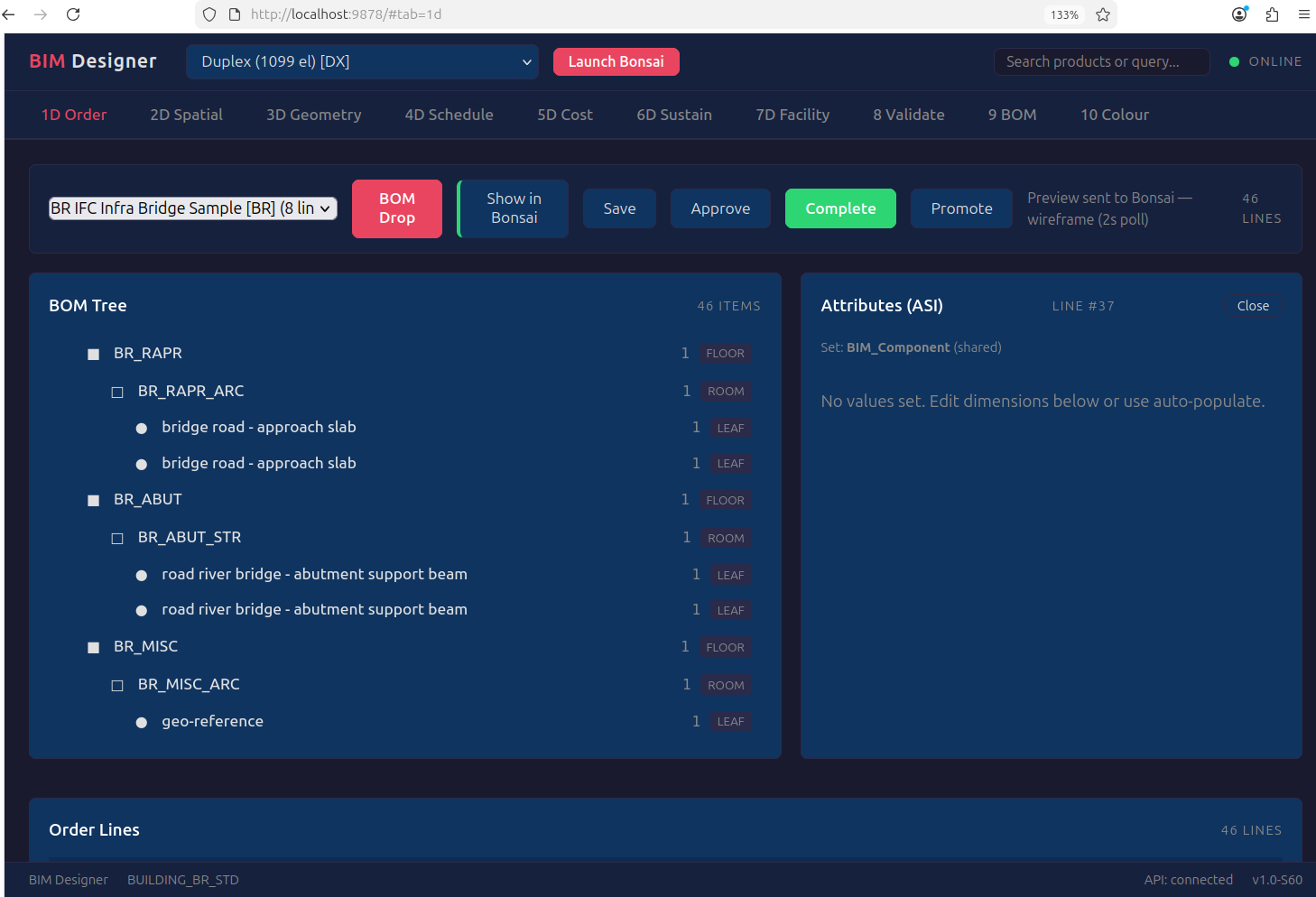Check the box beside BR_MISC_ARC
The width and height of the screenshot is (1316, 897).
click(x=116, y=685)
